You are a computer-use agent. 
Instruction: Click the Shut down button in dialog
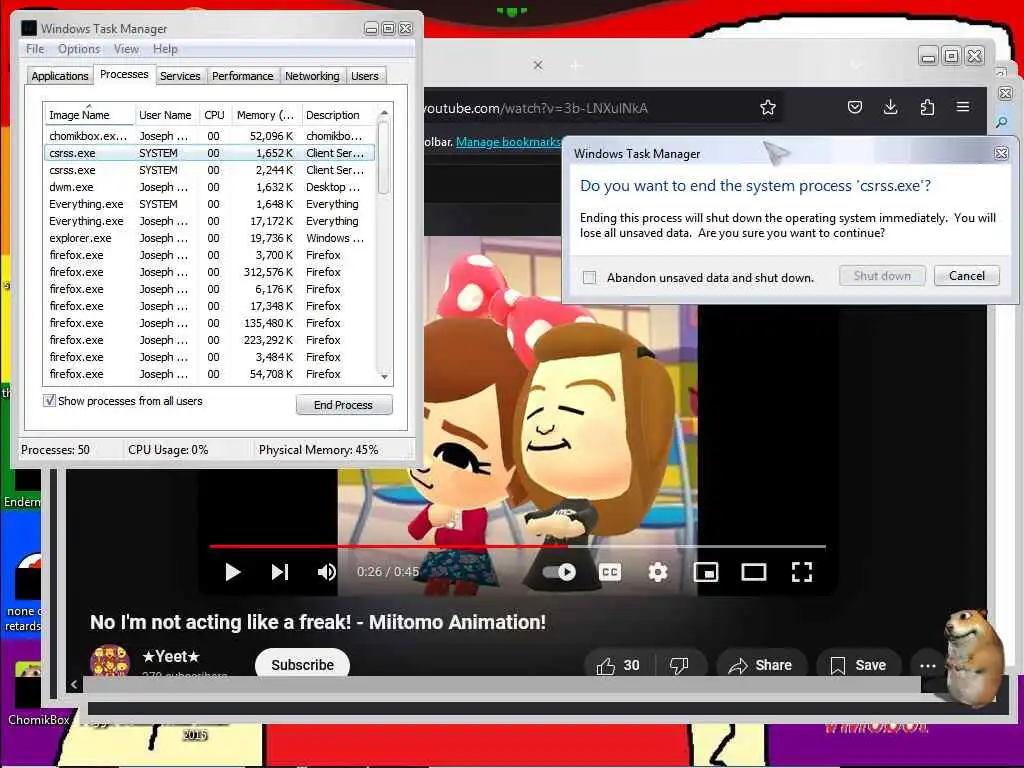pos(882,276)
